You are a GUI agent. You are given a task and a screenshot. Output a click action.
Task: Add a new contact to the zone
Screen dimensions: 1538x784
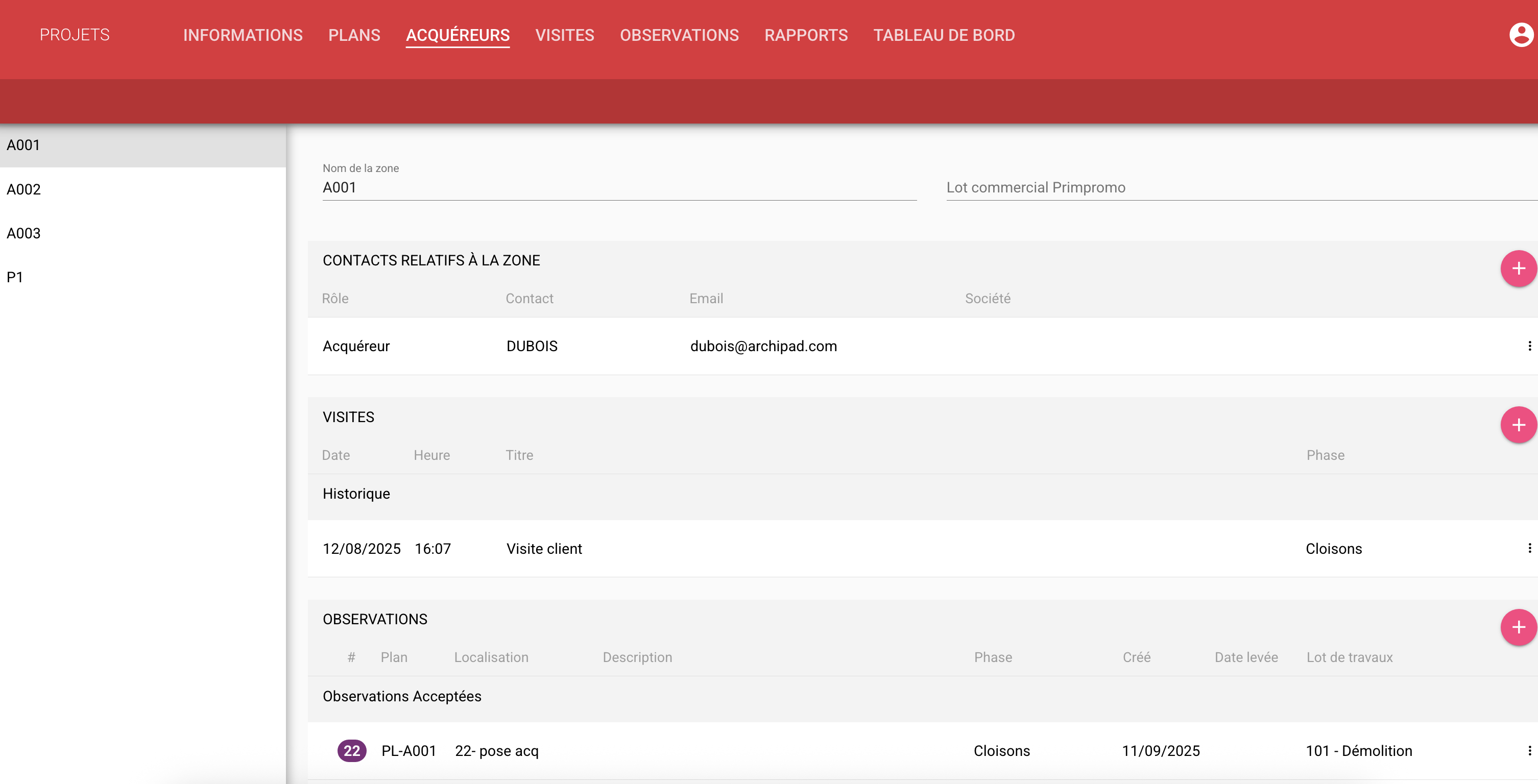tap(1518, 268)
